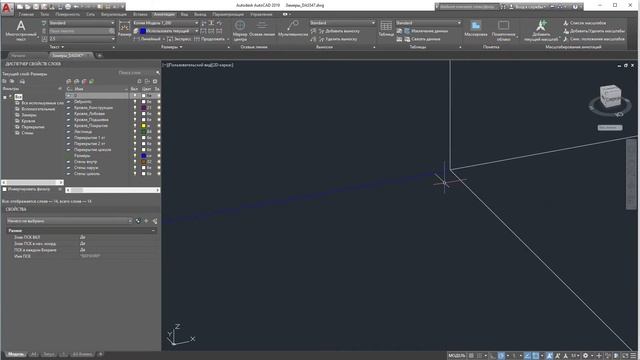Toggle grid display in status bar
640x360 pixels.
pos(471,356)
